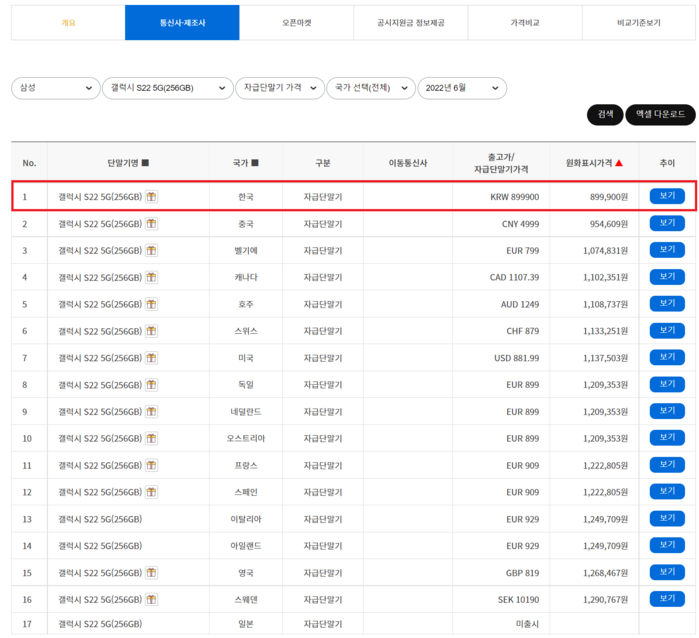The height and width of the screenshot is (638, 699).
Task: Click the GBP 819 price cell
Action: [522, 573]
